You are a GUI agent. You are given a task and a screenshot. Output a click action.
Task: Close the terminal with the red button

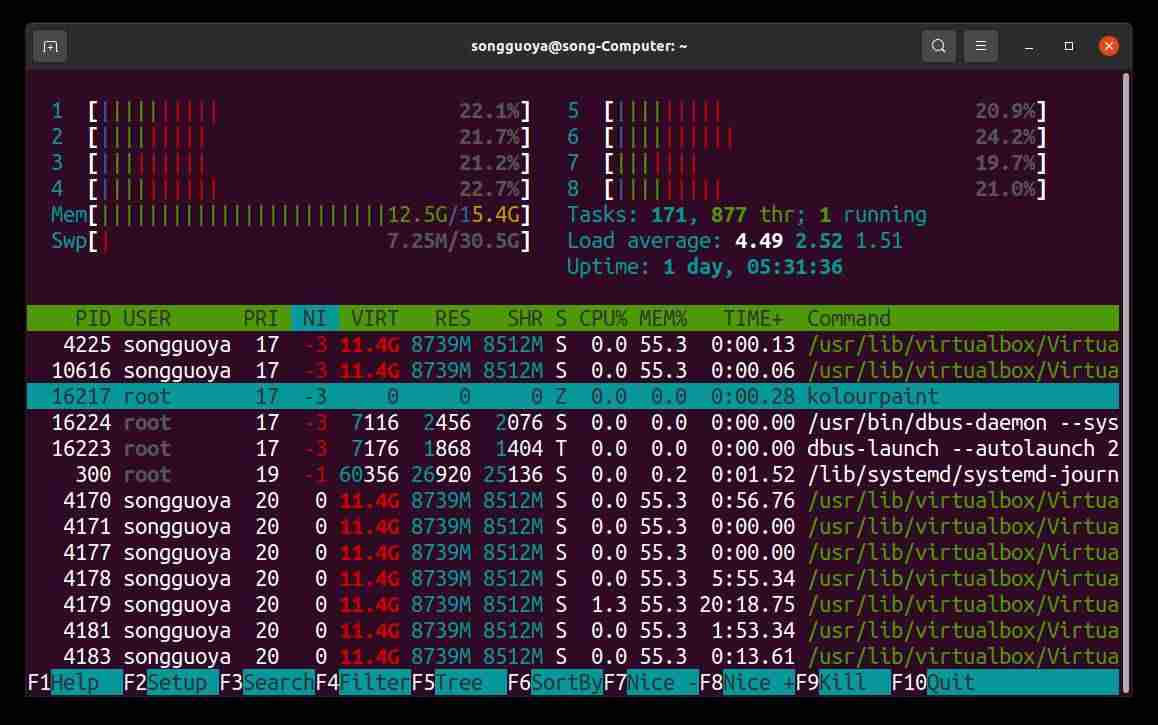(1108, 47)
